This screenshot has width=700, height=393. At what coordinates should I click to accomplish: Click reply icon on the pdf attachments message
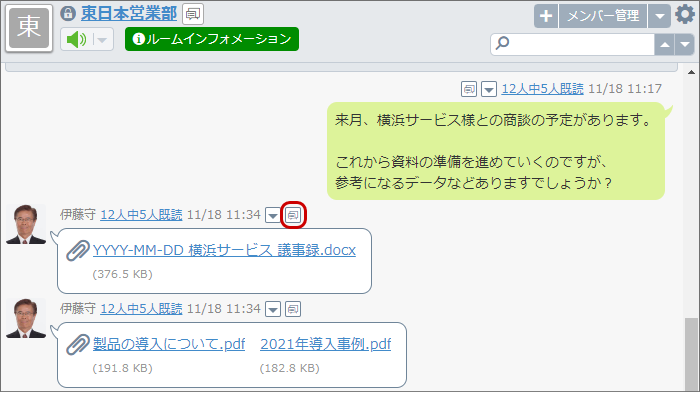pos(293,309)
